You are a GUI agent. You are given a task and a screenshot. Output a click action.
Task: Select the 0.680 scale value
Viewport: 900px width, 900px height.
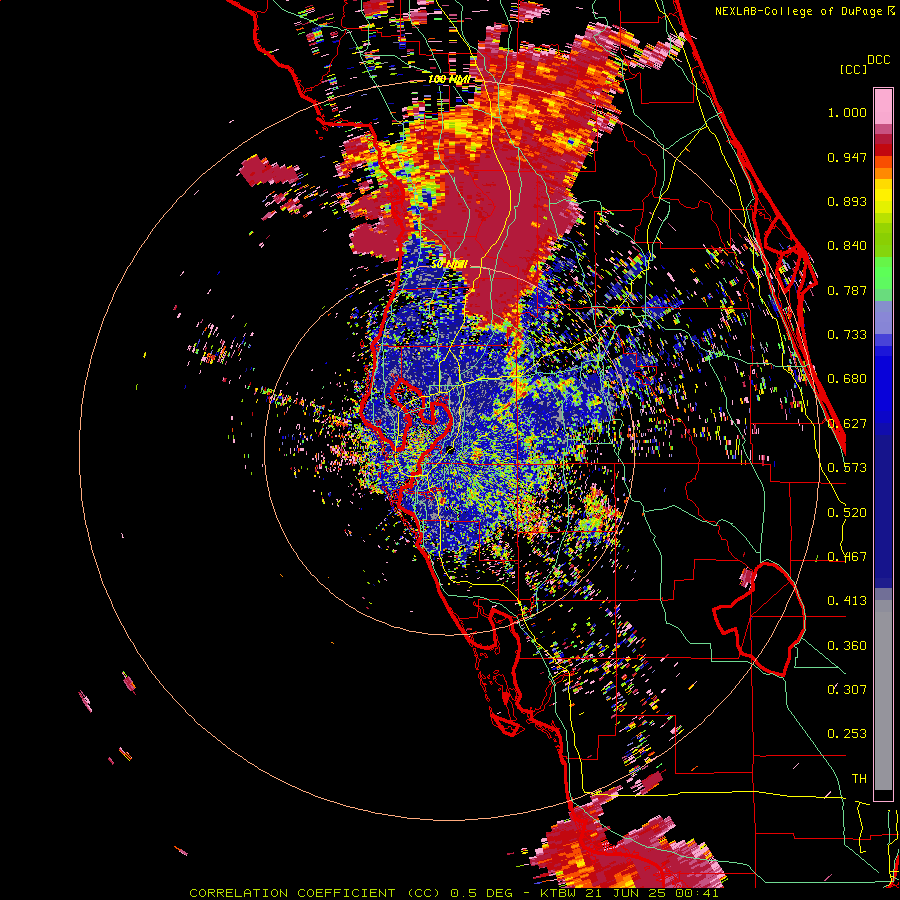coord(847,379)
